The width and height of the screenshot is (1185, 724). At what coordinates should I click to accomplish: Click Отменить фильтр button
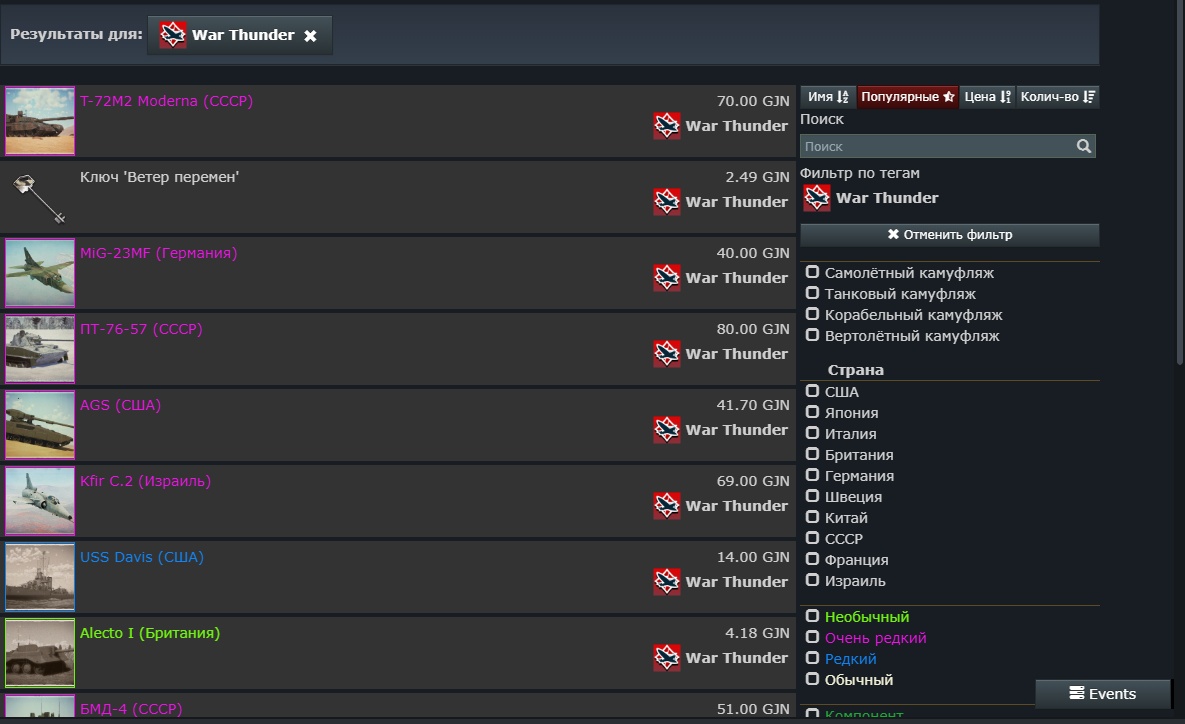[949, 235]
